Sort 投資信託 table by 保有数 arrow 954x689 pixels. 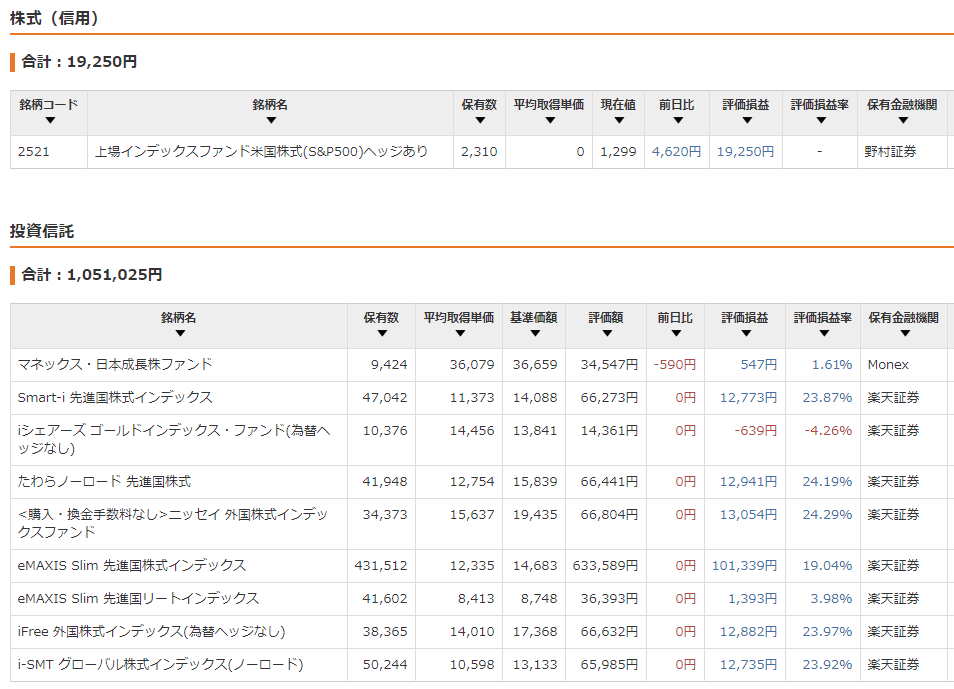pos(382,334)
